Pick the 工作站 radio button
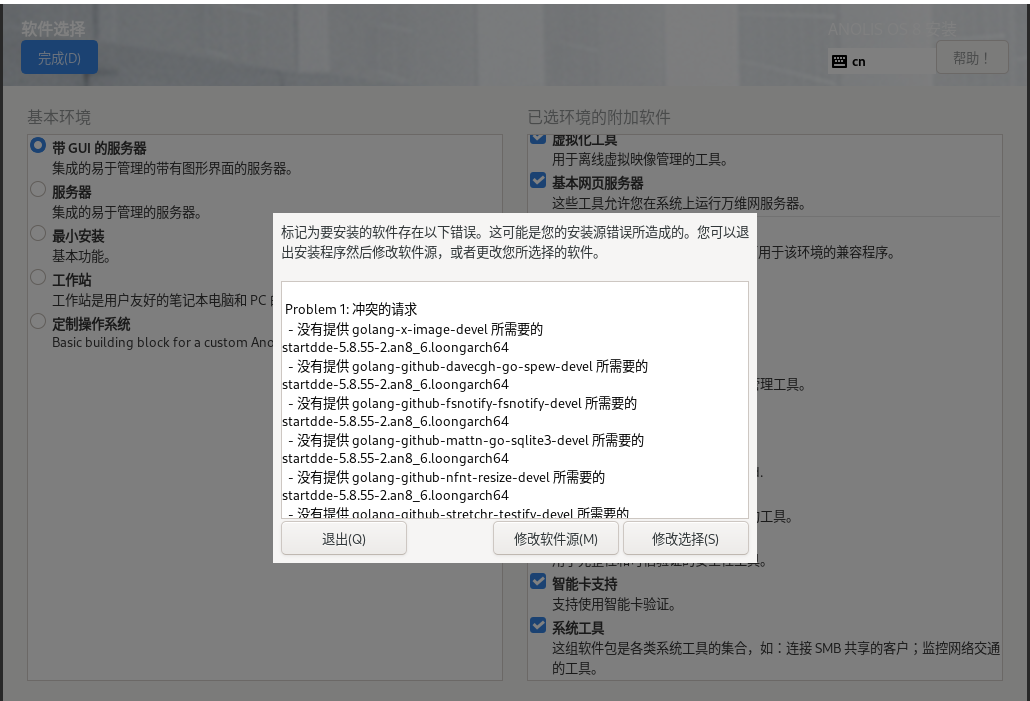The image size is (1030, 701). click(x=38, y=277)
